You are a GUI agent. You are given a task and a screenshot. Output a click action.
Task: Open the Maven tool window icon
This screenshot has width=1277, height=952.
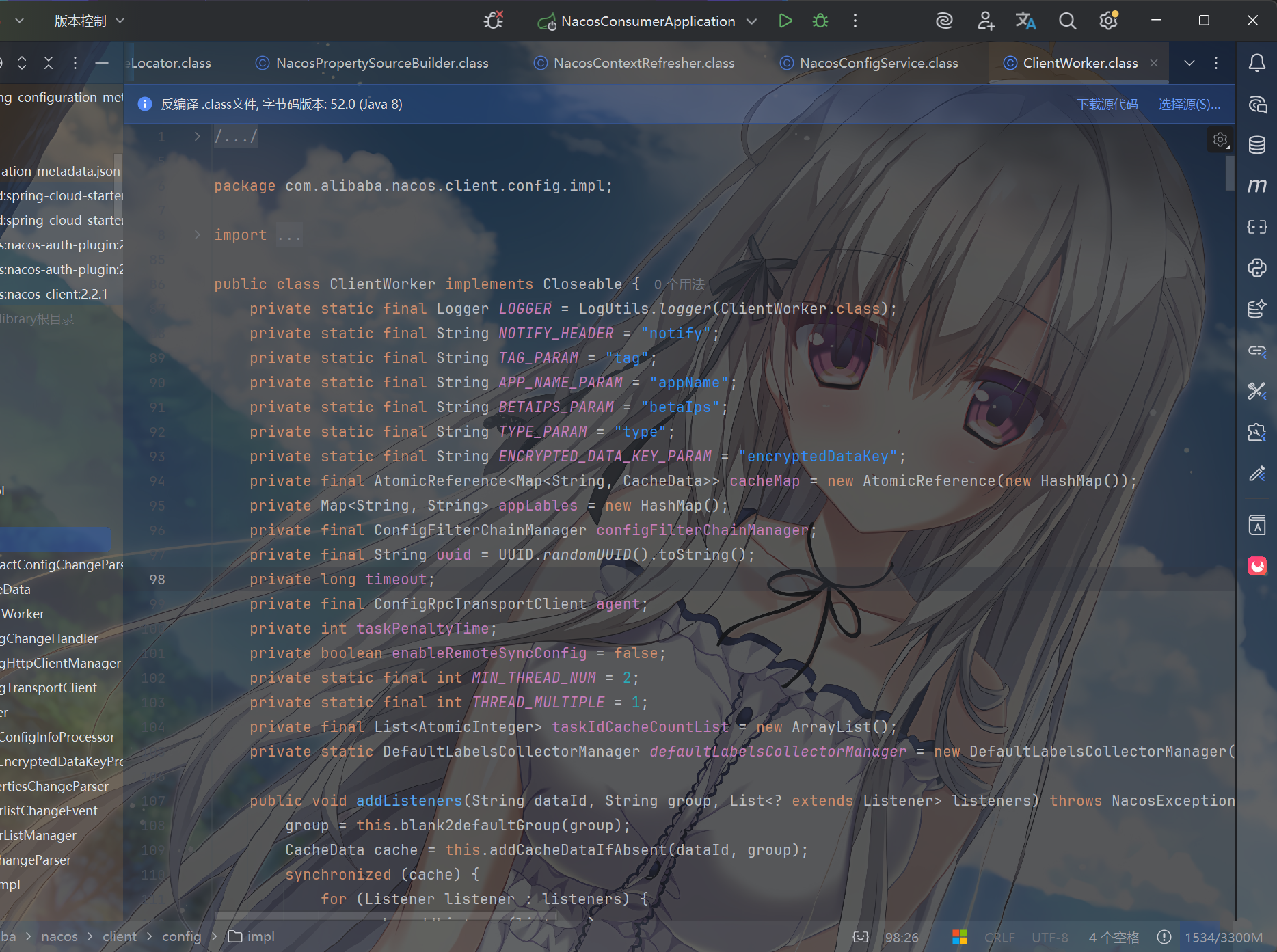1256,186
